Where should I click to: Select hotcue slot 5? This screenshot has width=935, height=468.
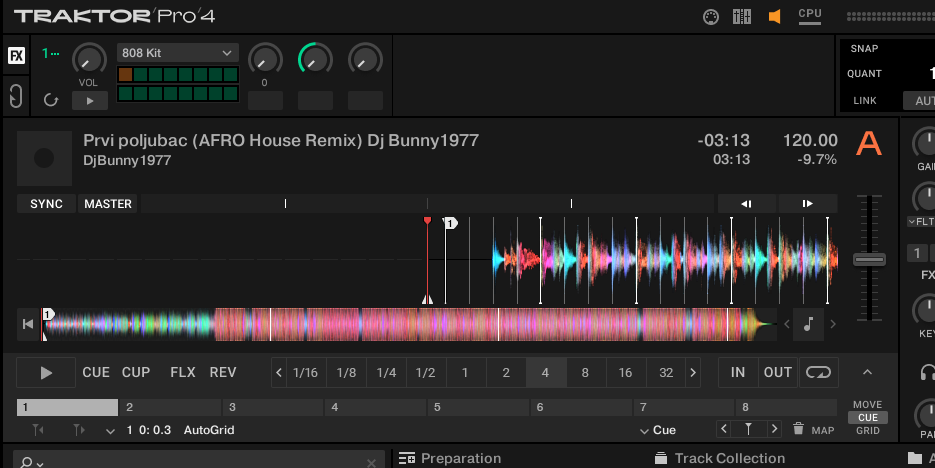(478, 407)
